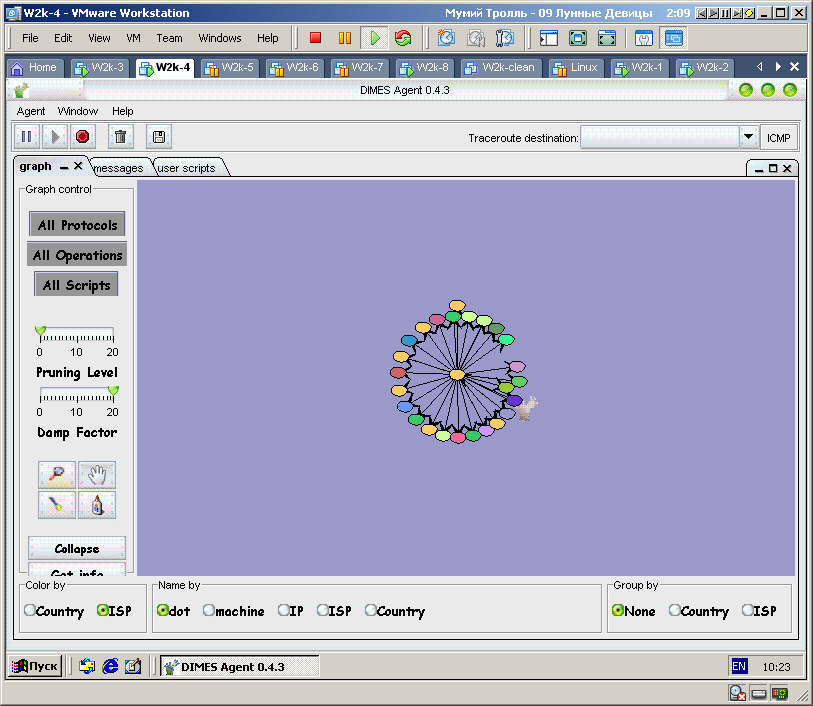Image resolution: width=813 pixels, height=706 pixels.
Task: Open VMware VM menu
Action: coord(133,38)
